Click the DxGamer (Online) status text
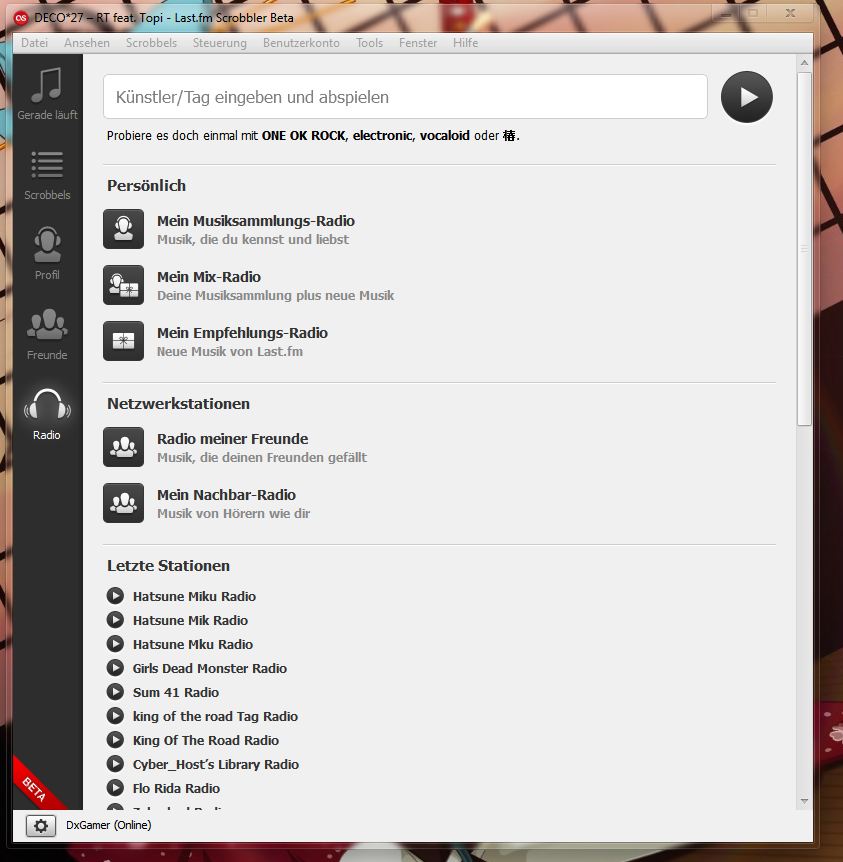 (109, 825)
